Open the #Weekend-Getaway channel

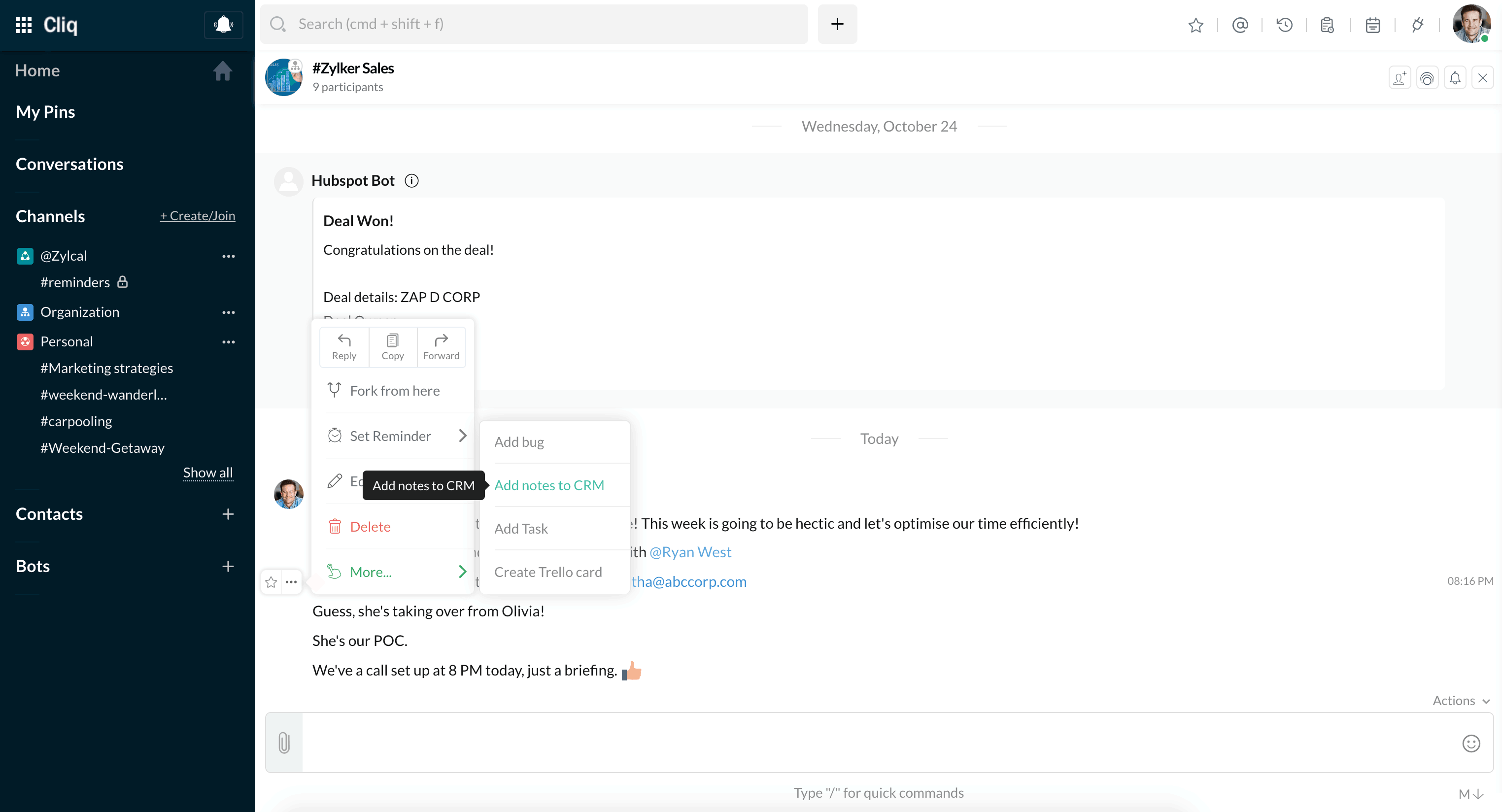[102, 448]
